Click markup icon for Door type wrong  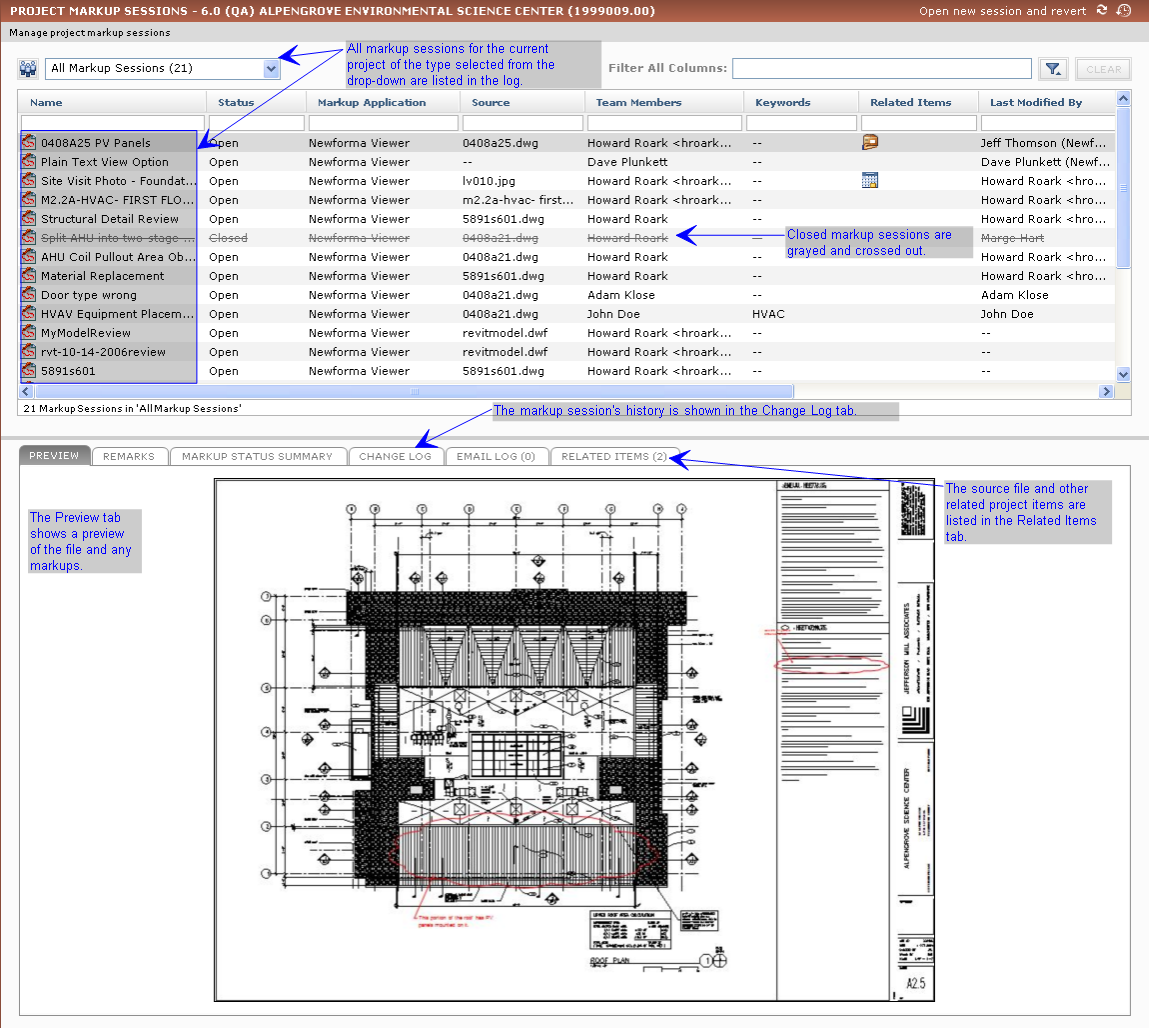pos(29,295)
